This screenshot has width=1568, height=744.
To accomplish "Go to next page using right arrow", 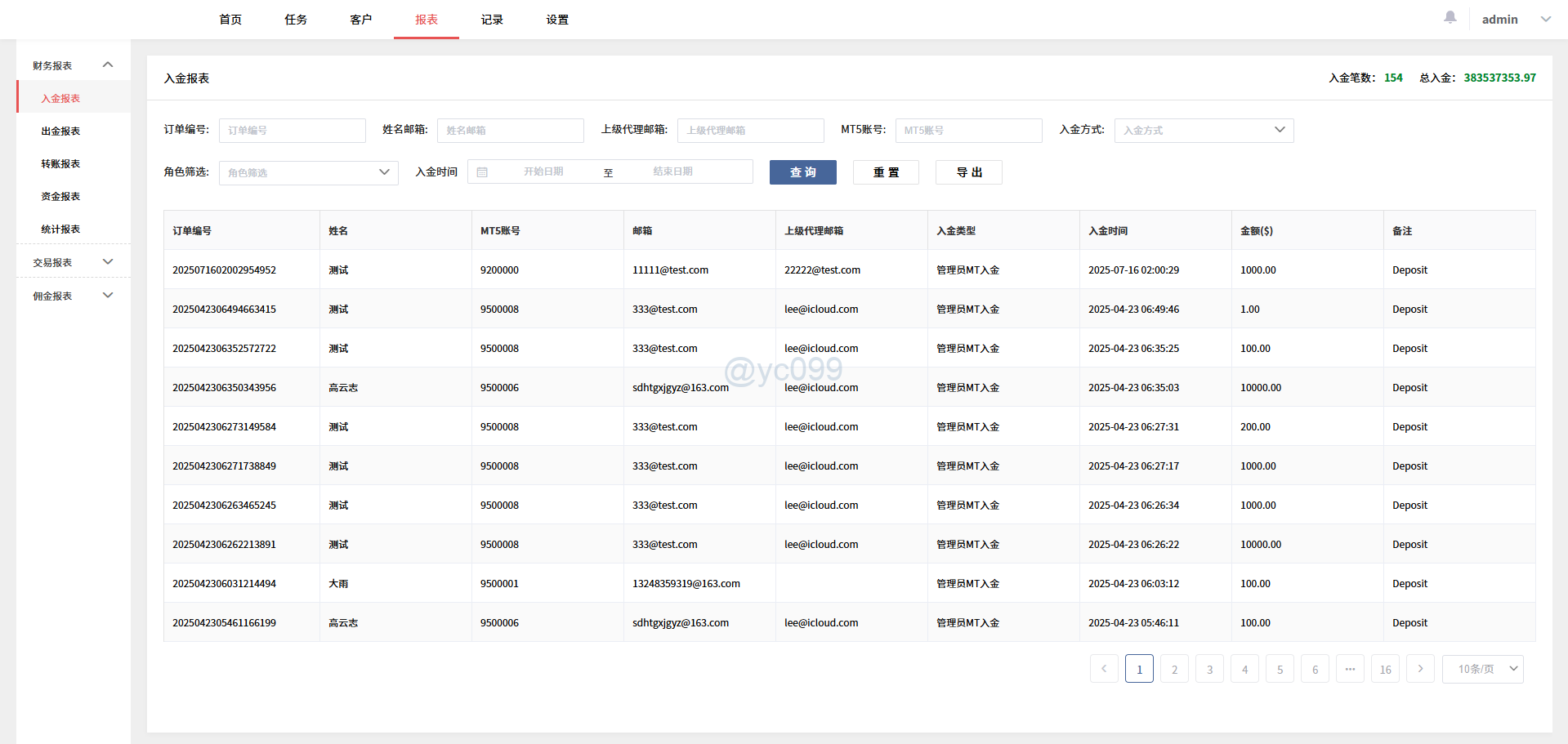I will point(1420,668).
